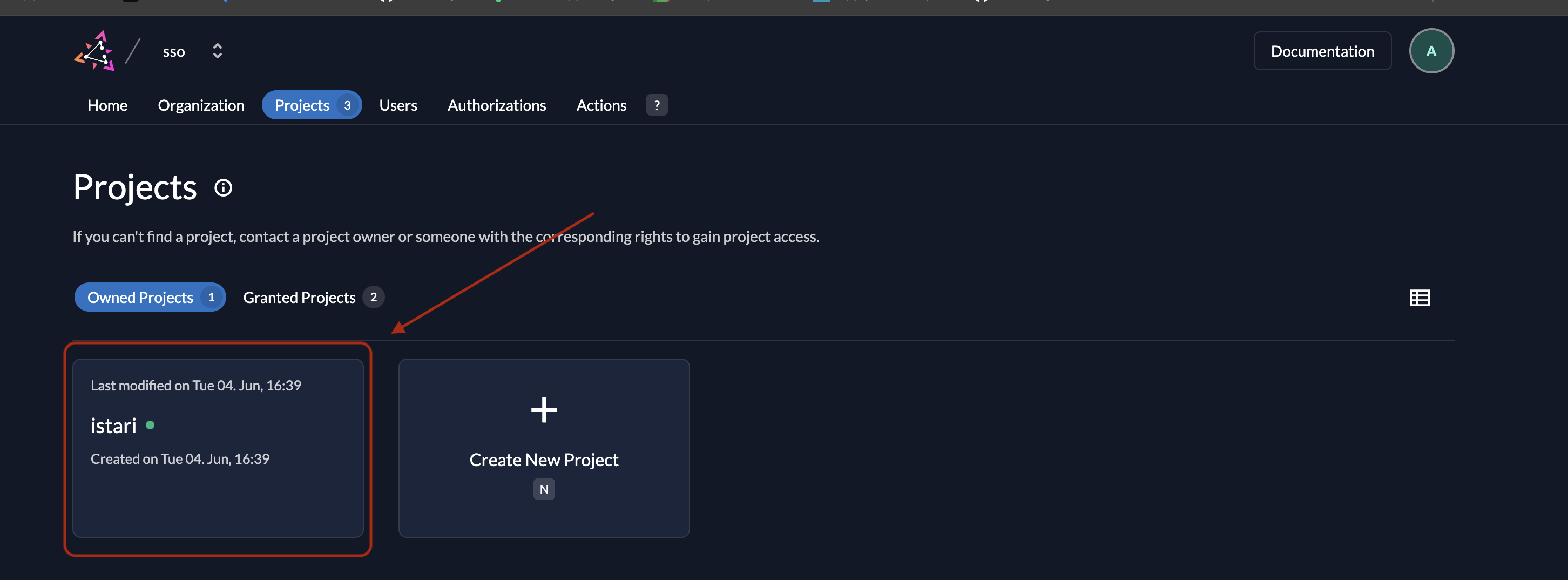Open the Projects info tooltip icon
This screenshot has width=1568, height=580.
pos(224,187)
